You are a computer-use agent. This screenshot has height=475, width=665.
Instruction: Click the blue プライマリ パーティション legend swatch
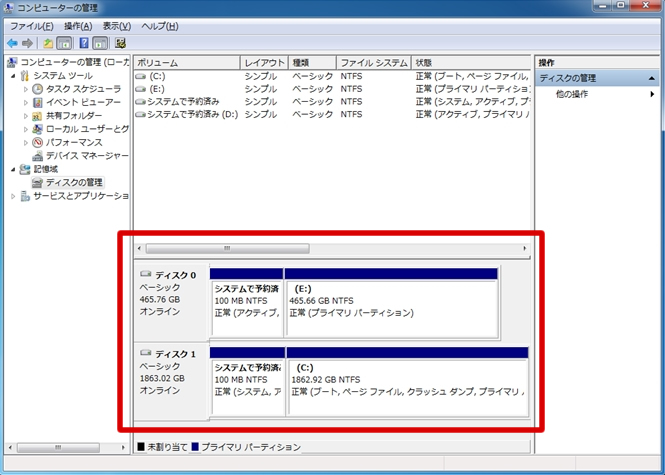click(195, 447)
